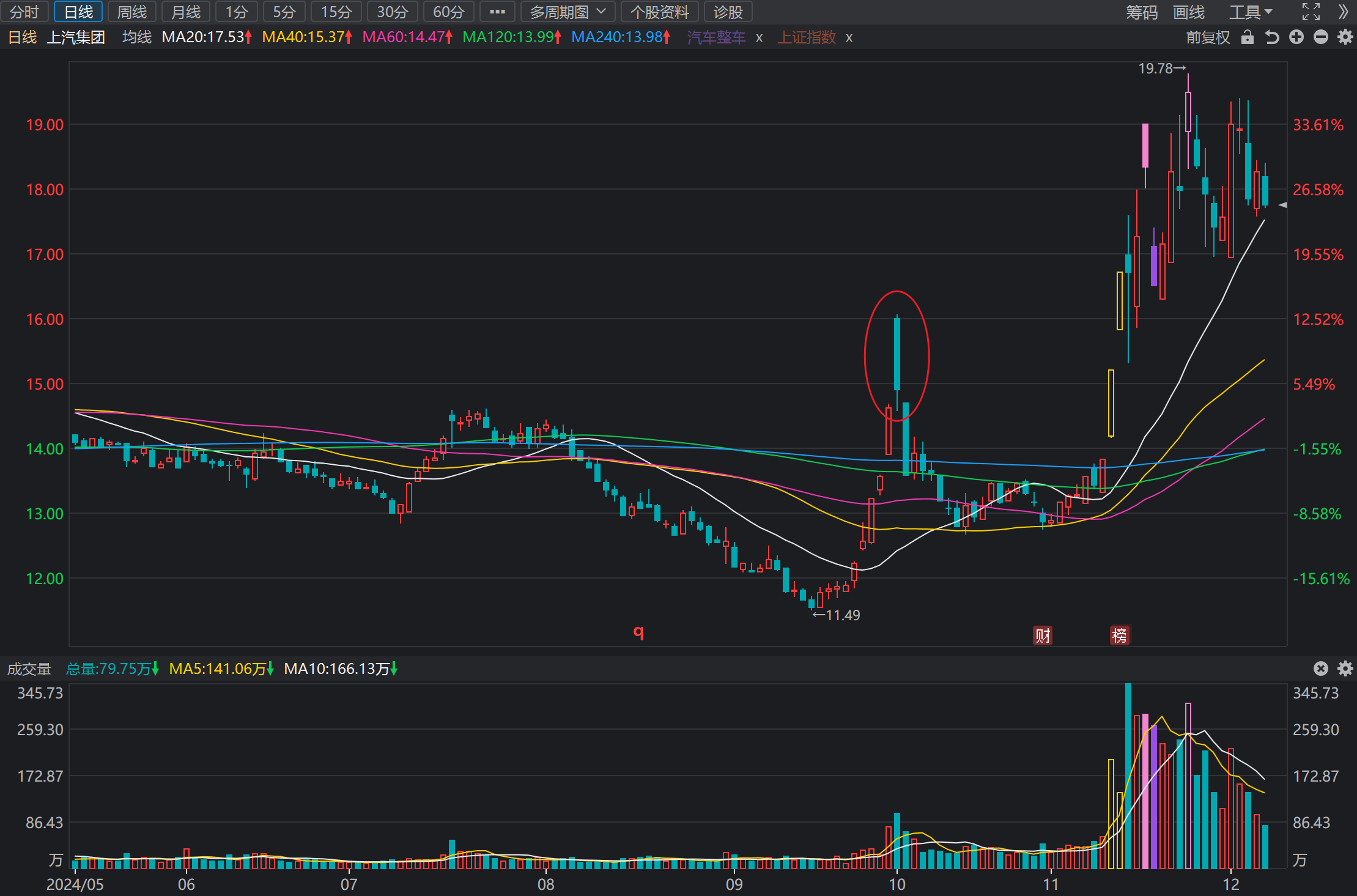Expand the 多周期图 dropdown

(568, 12)
